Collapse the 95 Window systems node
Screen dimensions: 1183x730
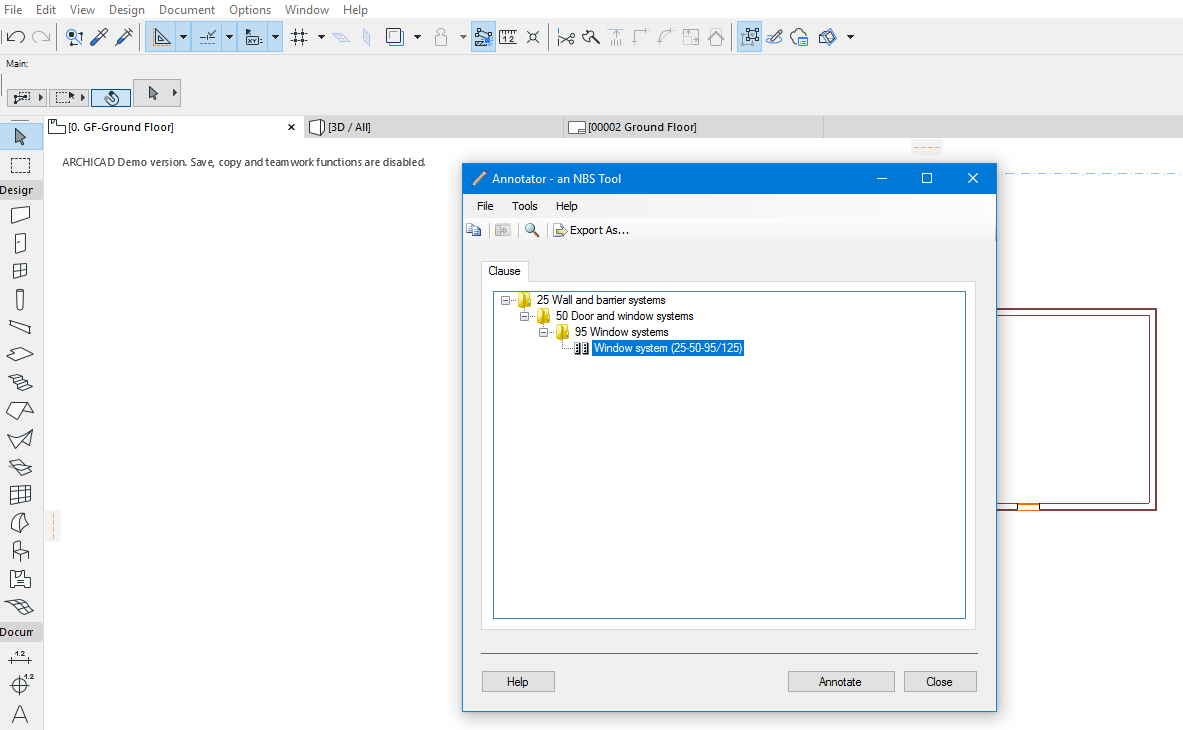click(x=543, y=332)
